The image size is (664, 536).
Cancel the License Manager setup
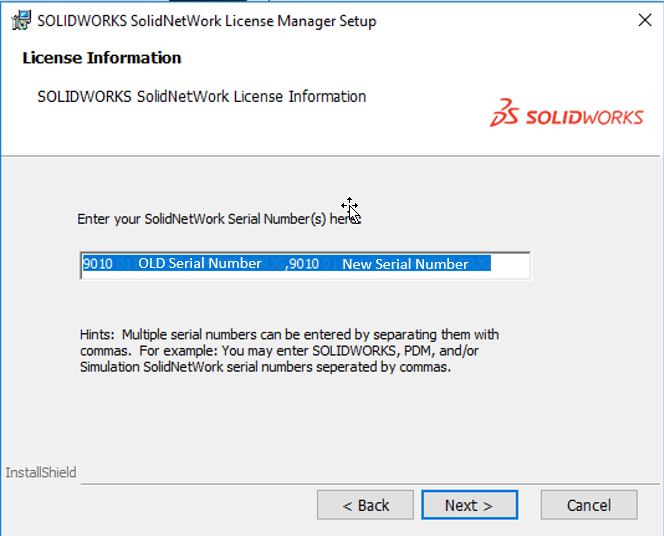[589, 505]
